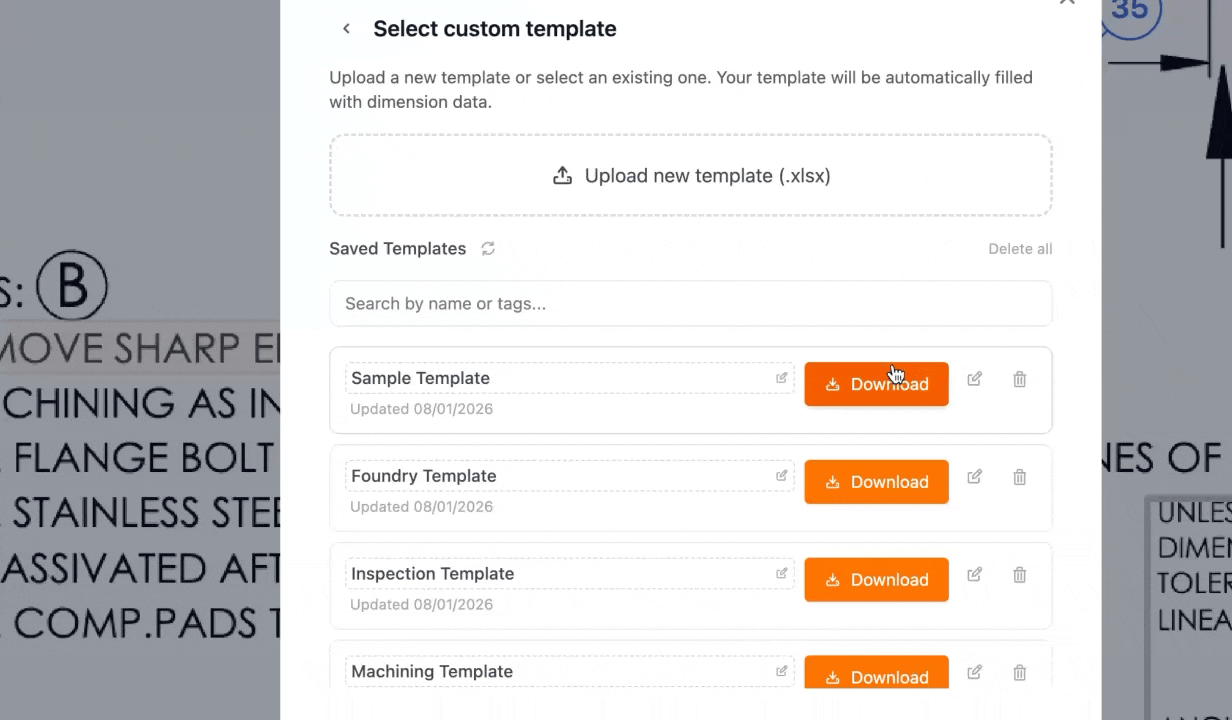Select Upload new template (.xlsx) area
The height and width of the screenshot is (720, 1232).
[690, 175]
